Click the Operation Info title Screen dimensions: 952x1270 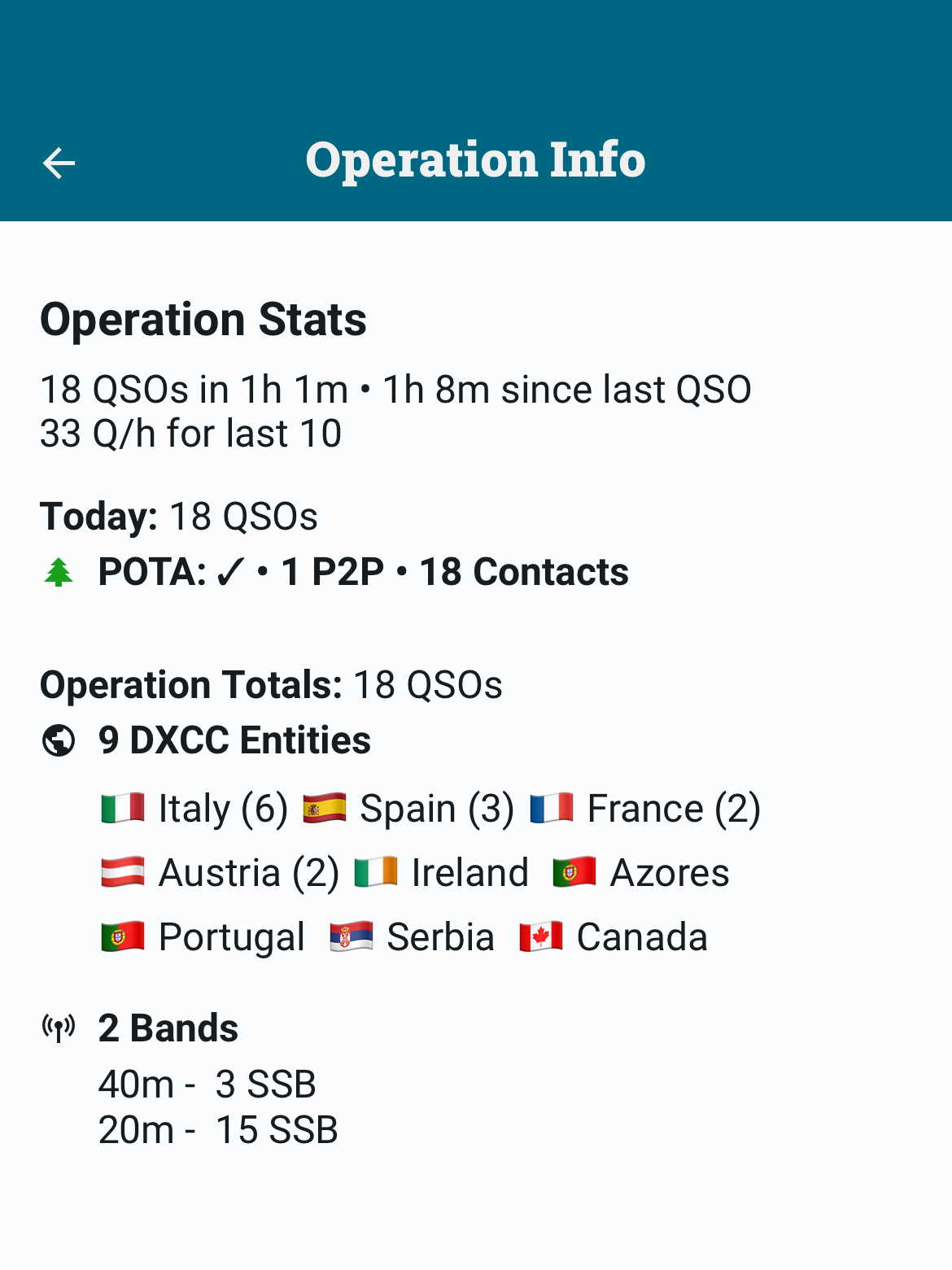coord(475,159)
